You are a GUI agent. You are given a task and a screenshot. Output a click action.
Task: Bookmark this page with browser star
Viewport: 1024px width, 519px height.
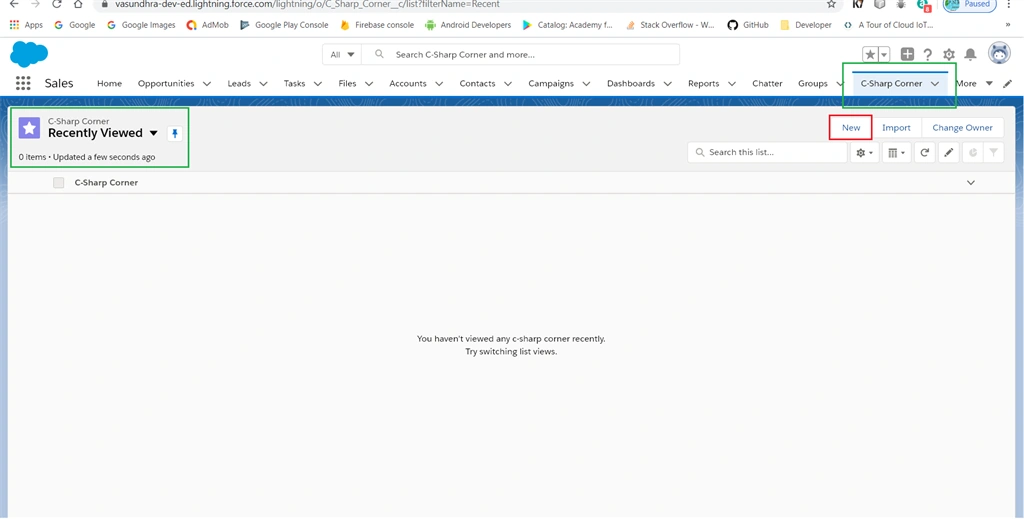coord(831,4)
